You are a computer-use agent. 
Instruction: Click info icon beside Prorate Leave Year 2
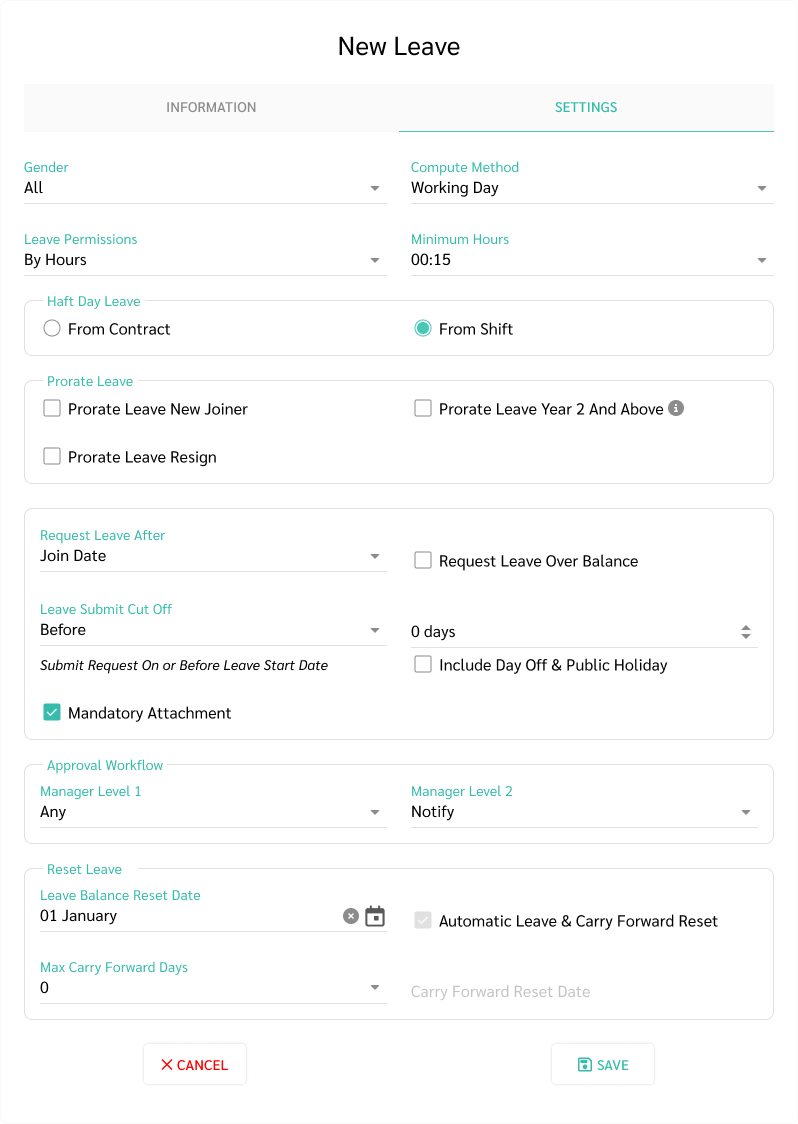pos(676,408)
